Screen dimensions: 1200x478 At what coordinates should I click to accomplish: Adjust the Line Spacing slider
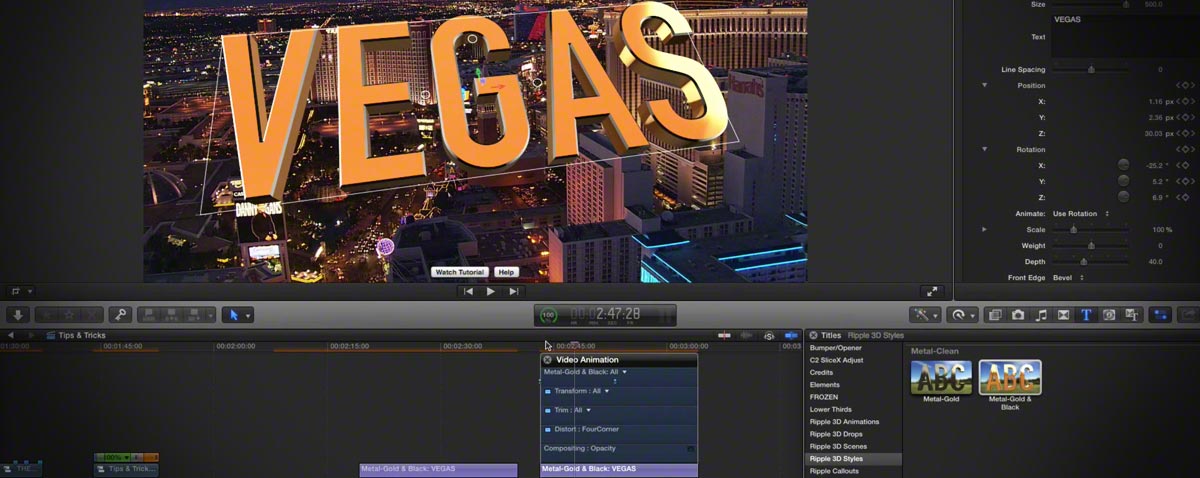(1090, 69)
